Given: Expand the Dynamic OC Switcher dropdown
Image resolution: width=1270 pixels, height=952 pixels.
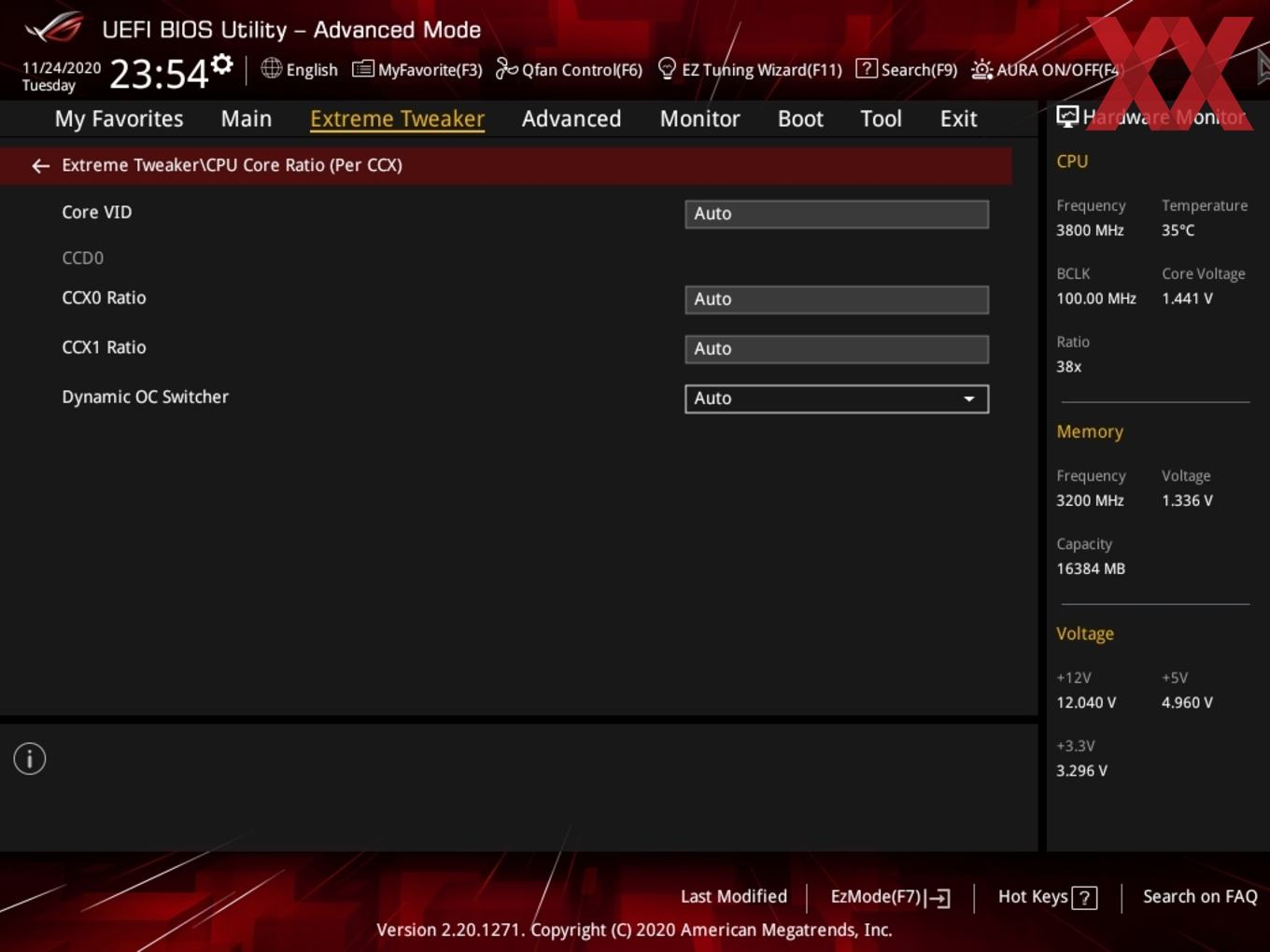Looking at the screenshot, I should [x=837, y=399].
